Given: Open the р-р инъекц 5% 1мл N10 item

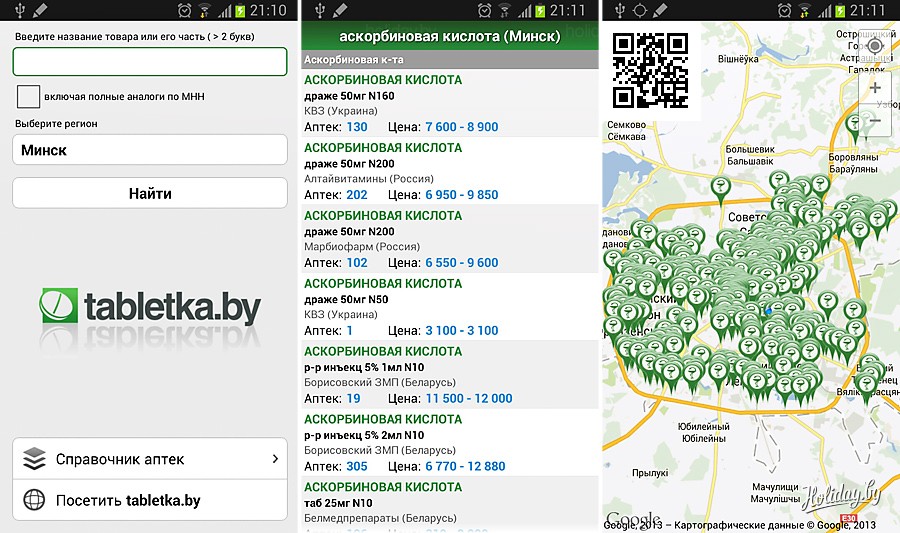Looking at the screenshot, I should click(450, 375).
